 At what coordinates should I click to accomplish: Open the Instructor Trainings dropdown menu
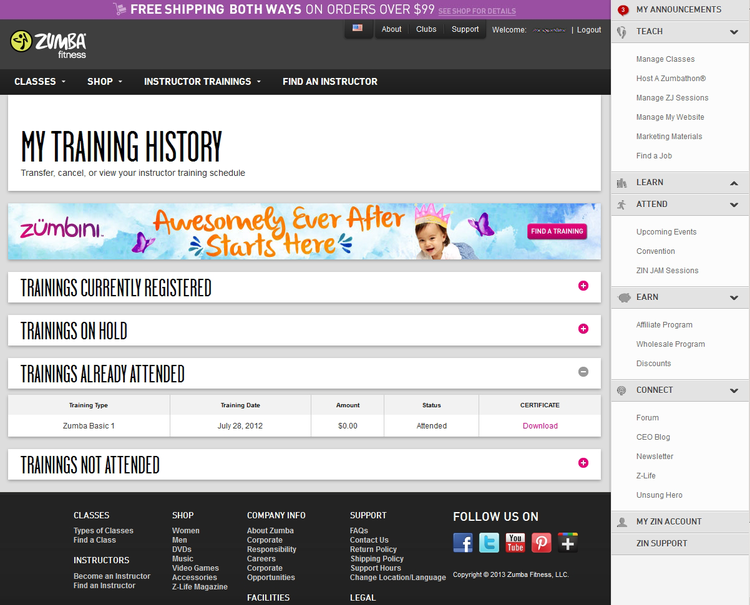pyautogui.click(x=202, y=82)
